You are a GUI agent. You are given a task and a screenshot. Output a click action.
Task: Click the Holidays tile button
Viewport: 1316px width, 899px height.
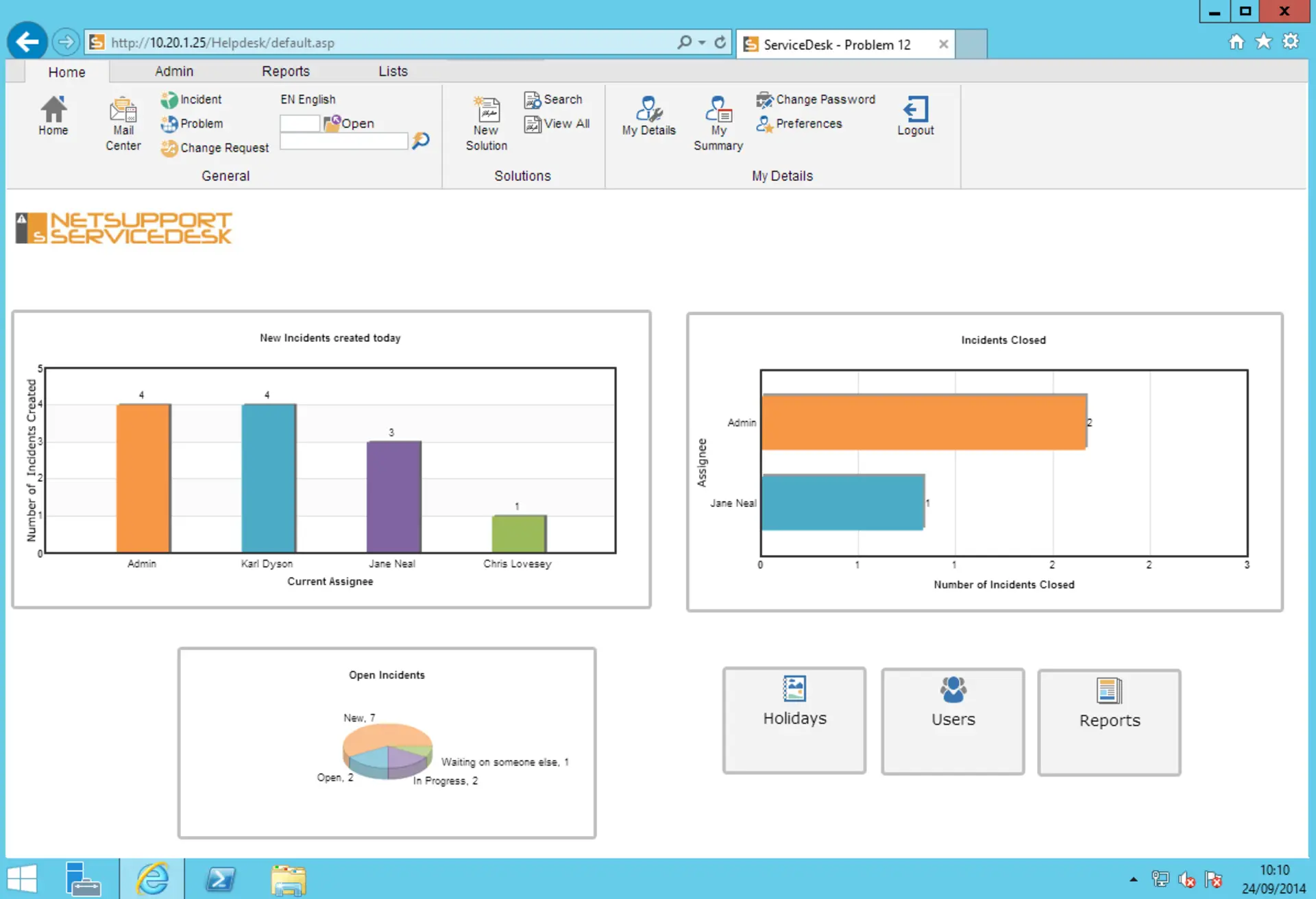coord(794,720)
